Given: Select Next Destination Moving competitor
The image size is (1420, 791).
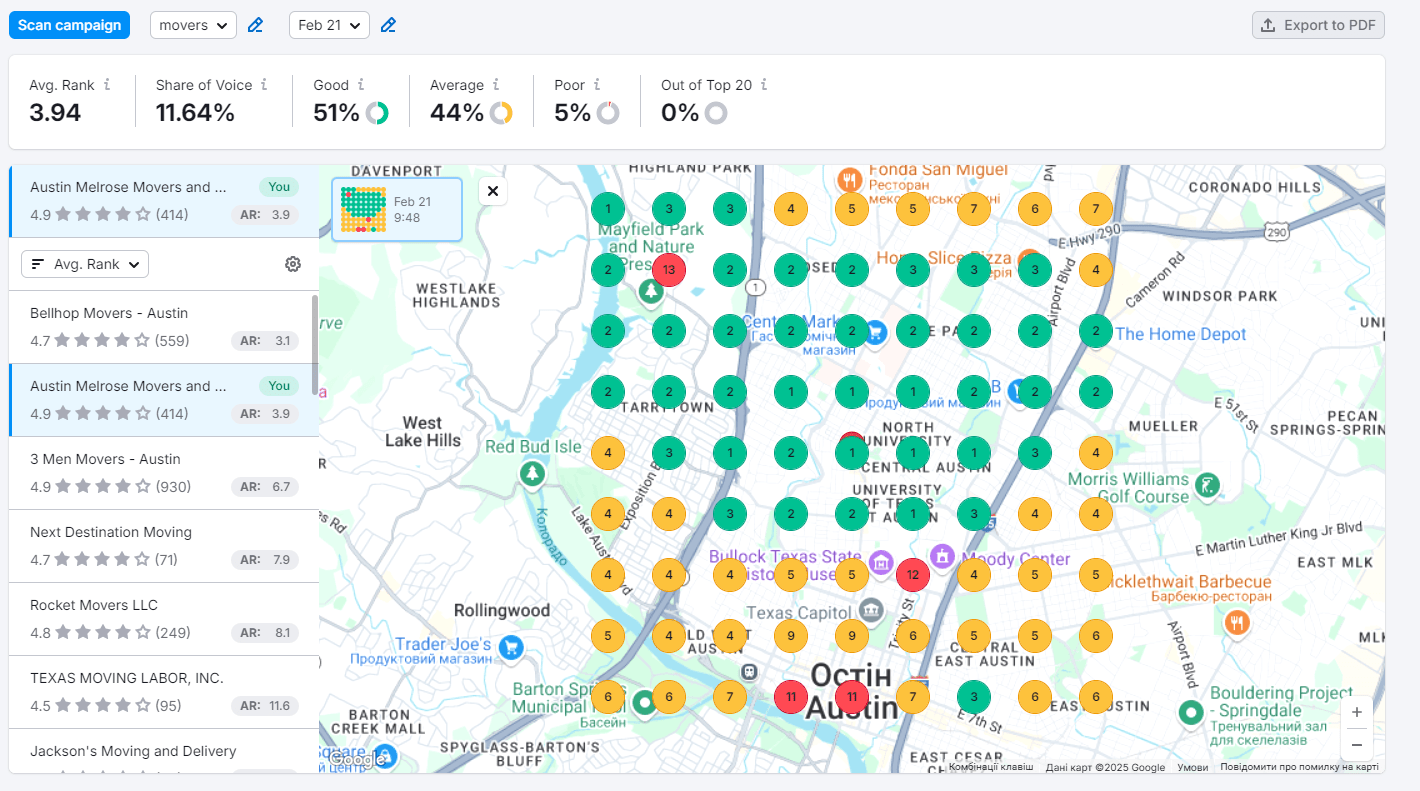Looking at the screenshot, I should [164, 546].
